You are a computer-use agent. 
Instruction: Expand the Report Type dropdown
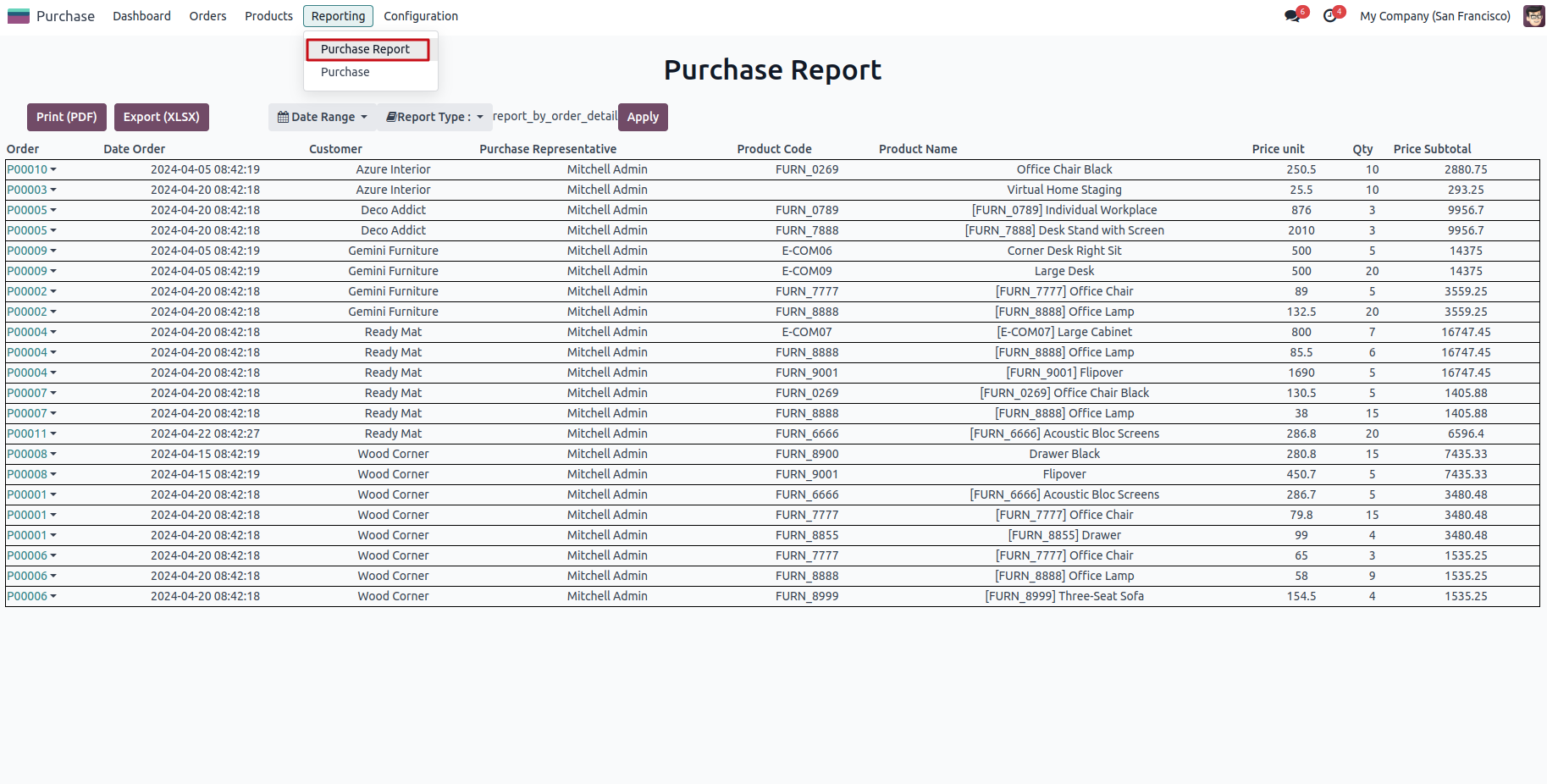434,118
